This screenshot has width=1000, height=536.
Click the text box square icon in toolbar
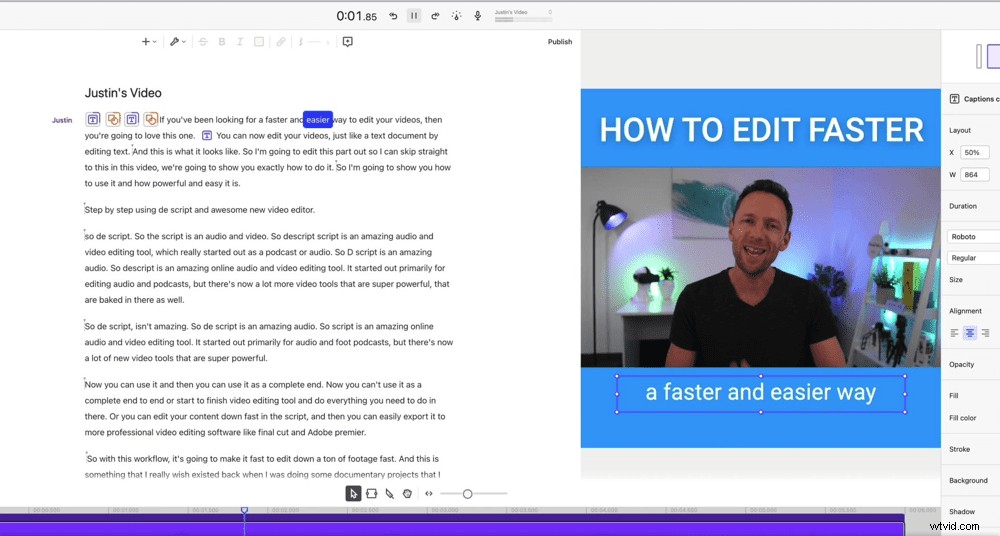pyautogui.click(x=259, y=41)
